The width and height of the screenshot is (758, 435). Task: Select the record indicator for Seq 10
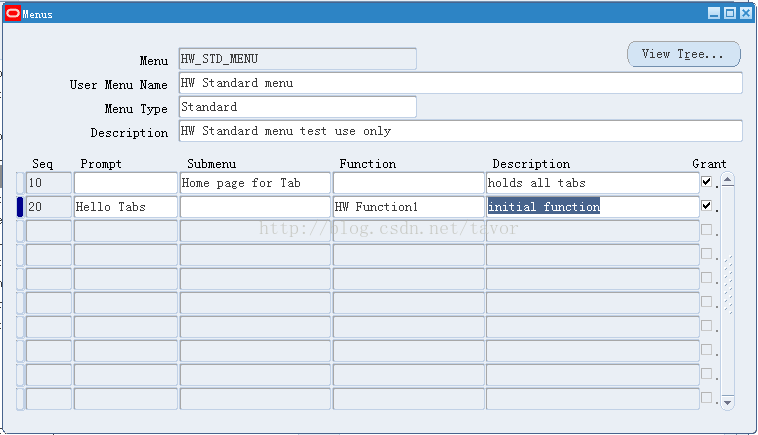point(20,183)
